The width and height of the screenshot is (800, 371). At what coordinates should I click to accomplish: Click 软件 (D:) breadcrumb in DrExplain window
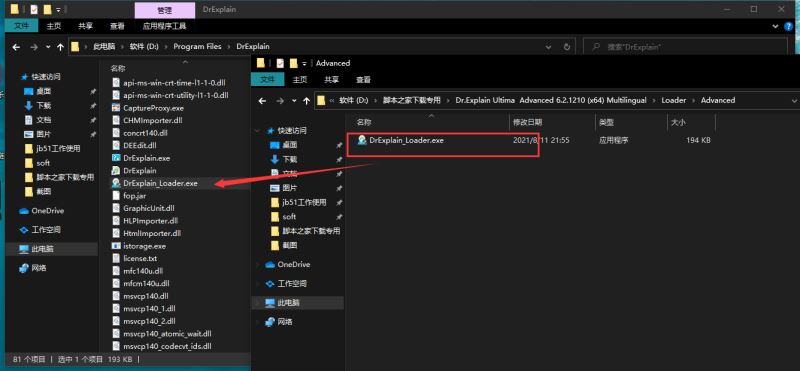[144, 46]
